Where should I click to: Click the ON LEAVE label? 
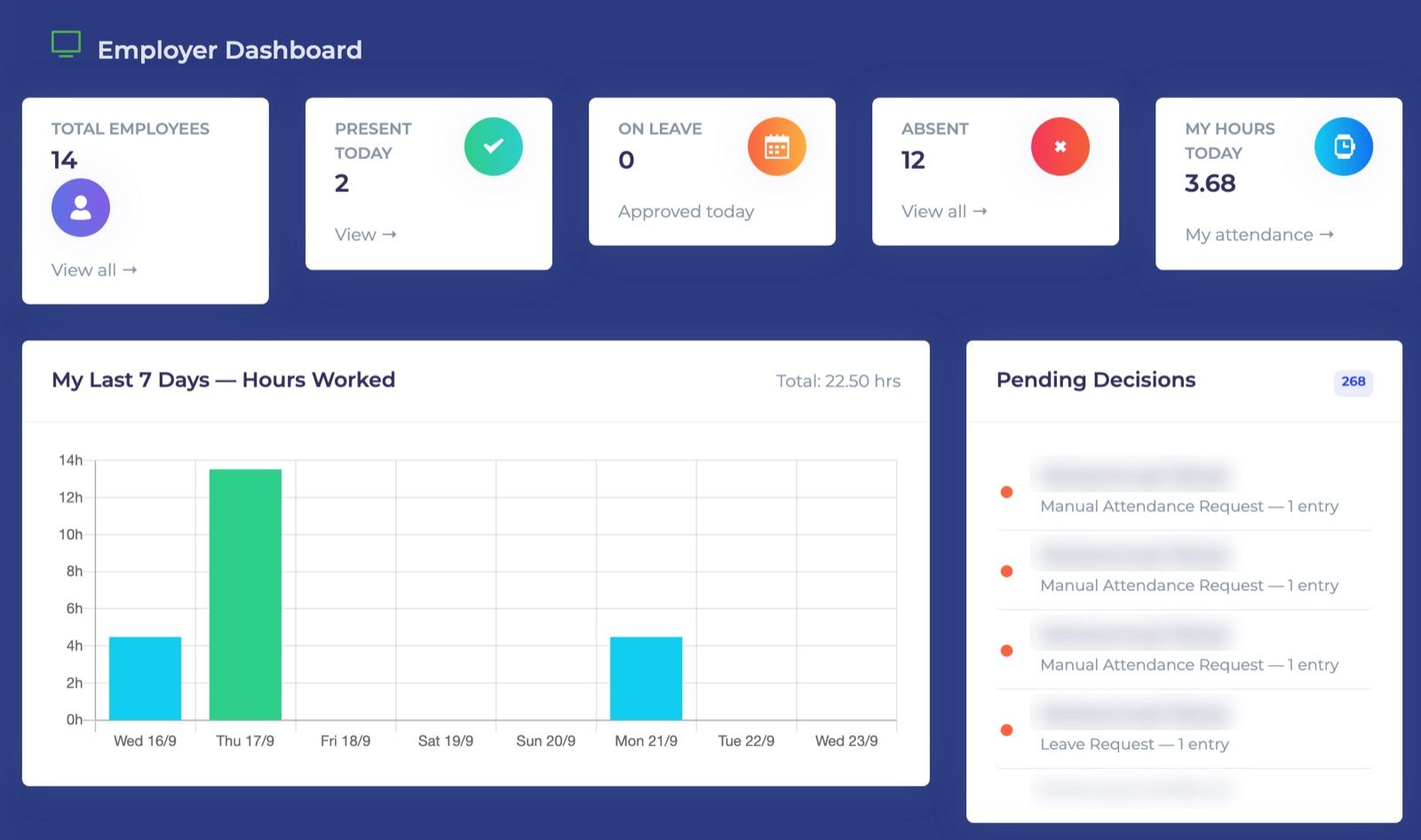click(660, 129)
